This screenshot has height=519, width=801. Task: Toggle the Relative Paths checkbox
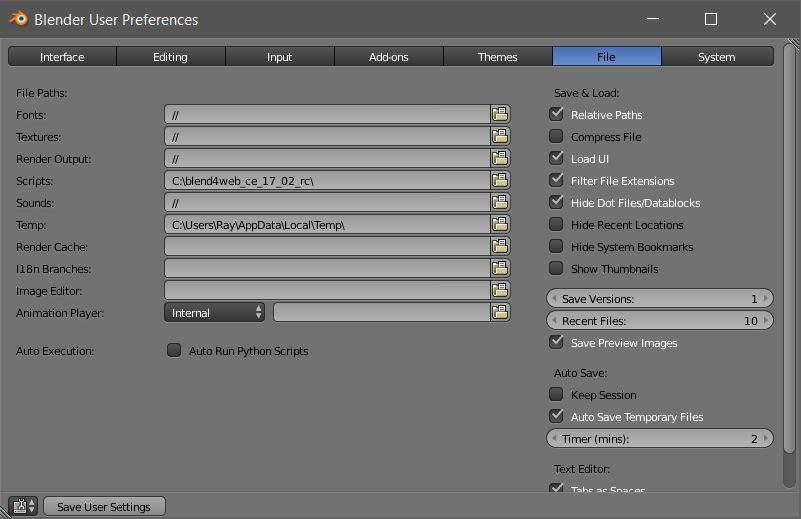click(x=556, y=114)
